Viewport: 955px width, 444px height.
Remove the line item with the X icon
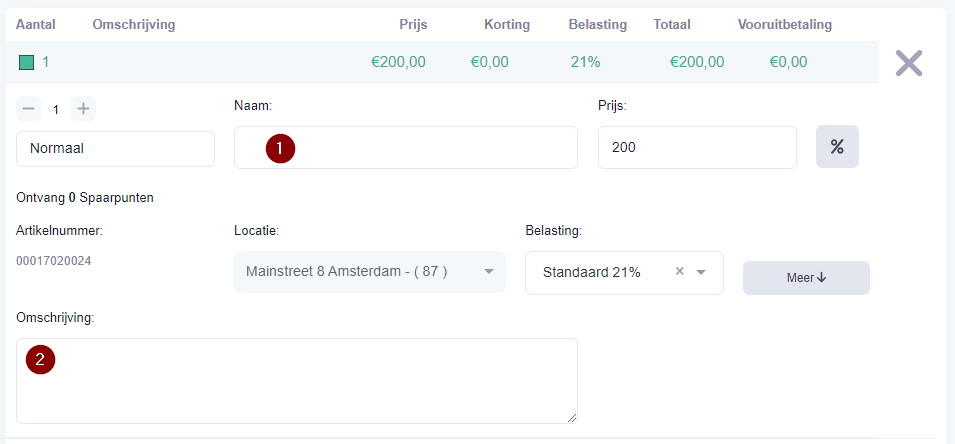pyautogui.click(x=909, y=63)
